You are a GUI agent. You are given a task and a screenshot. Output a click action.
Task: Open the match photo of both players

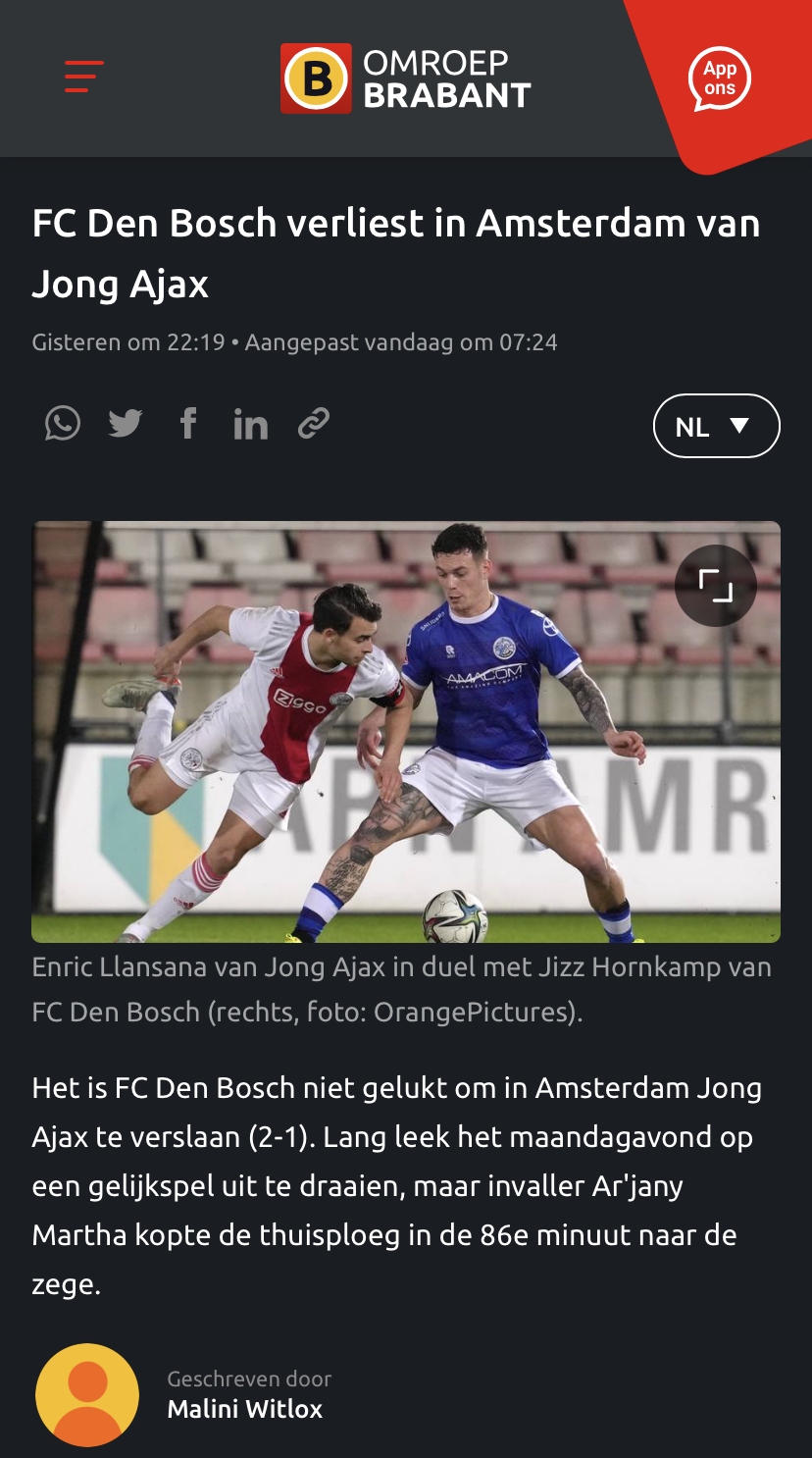(406, 732)
